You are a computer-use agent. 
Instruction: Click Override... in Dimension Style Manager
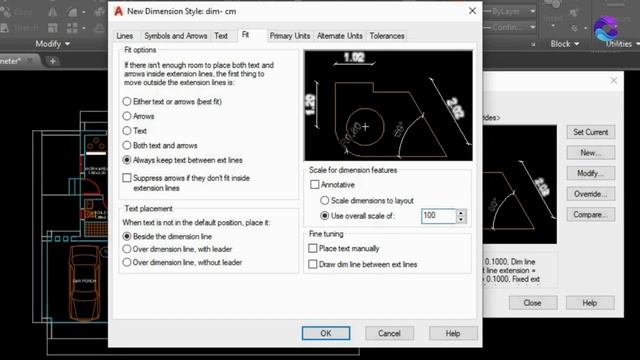pos(591,194)
